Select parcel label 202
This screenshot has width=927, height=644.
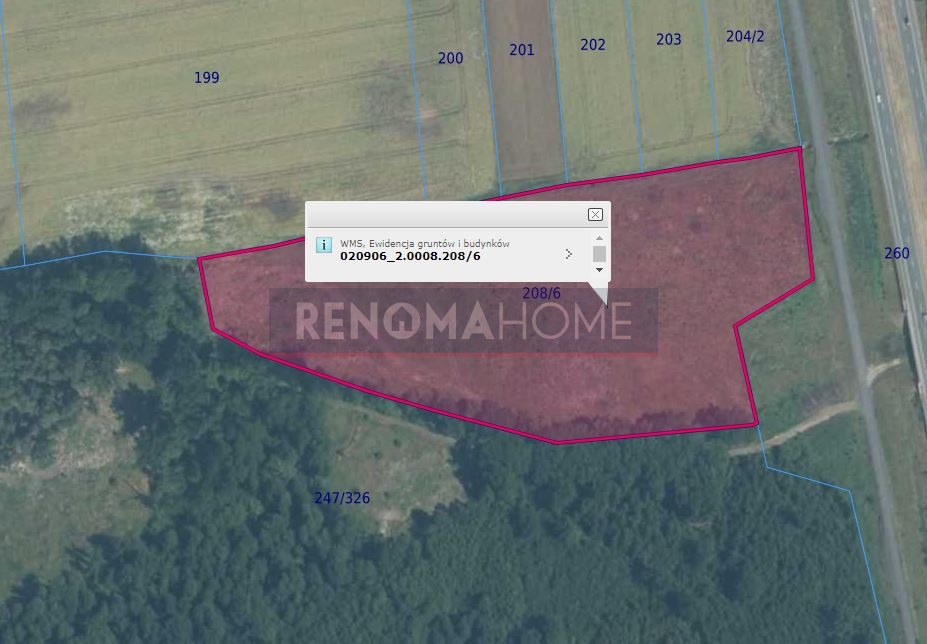click(593, 45)
